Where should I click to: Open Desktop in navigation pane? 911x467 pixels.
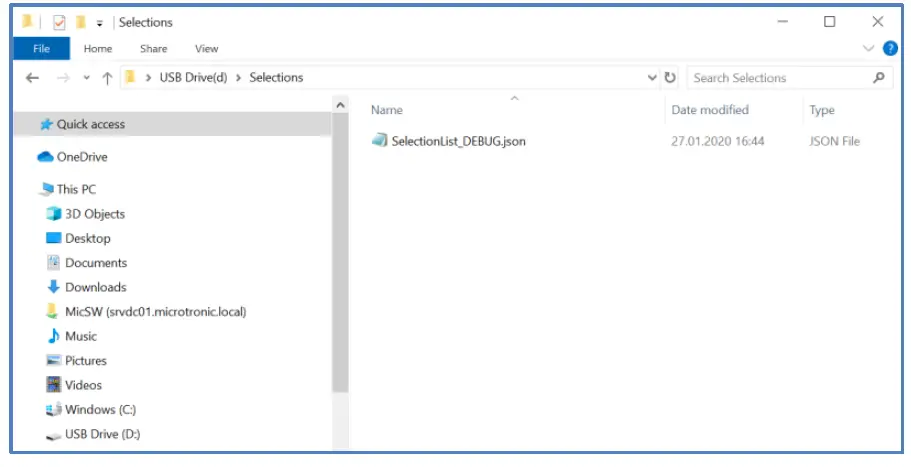78,238
